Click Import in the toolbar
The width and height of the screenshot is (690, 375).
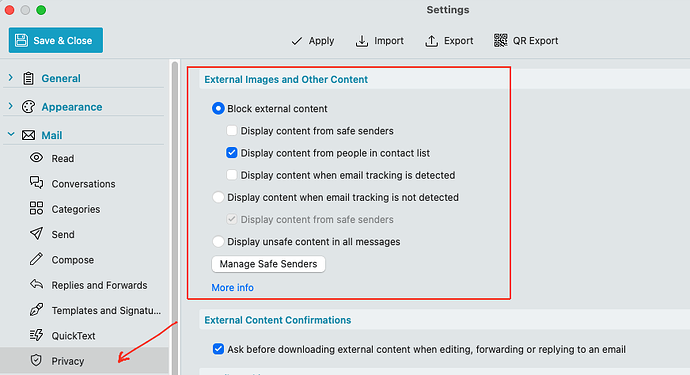pyautogui.click(x=380, y=41)
